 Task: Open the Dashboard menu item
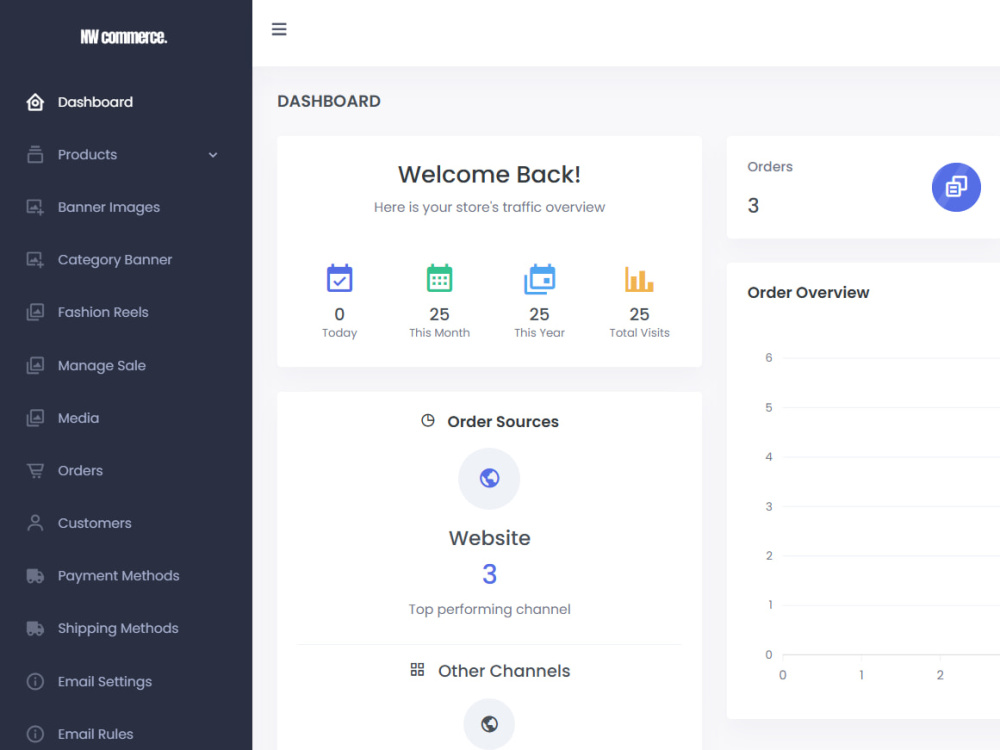[x=95, y=102]
